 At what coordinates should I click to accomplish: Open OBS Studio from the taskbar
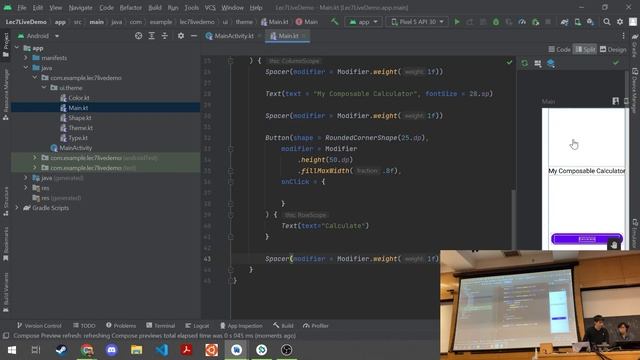pyautogui.click(x=287, y=350)
